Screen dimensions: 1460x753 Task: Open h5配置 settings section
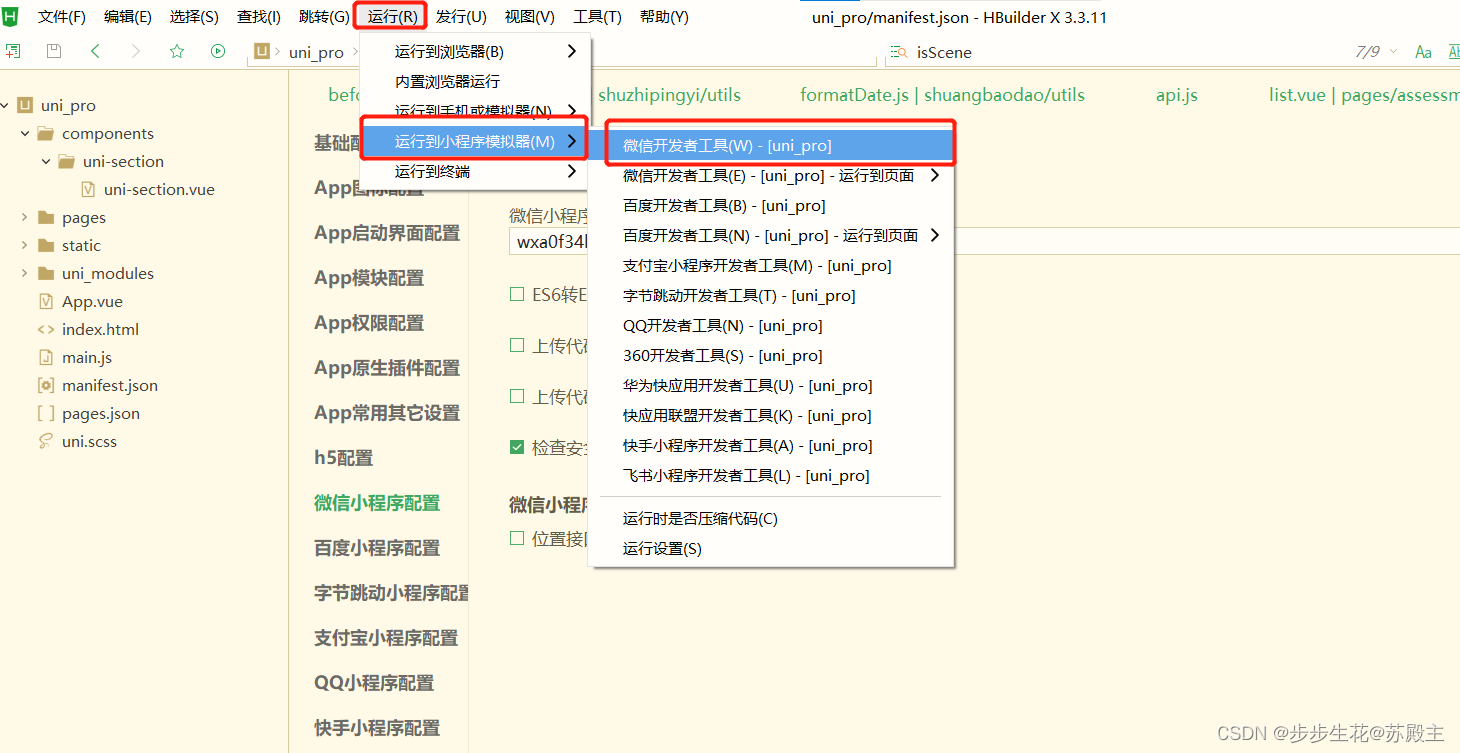point(343,458)
